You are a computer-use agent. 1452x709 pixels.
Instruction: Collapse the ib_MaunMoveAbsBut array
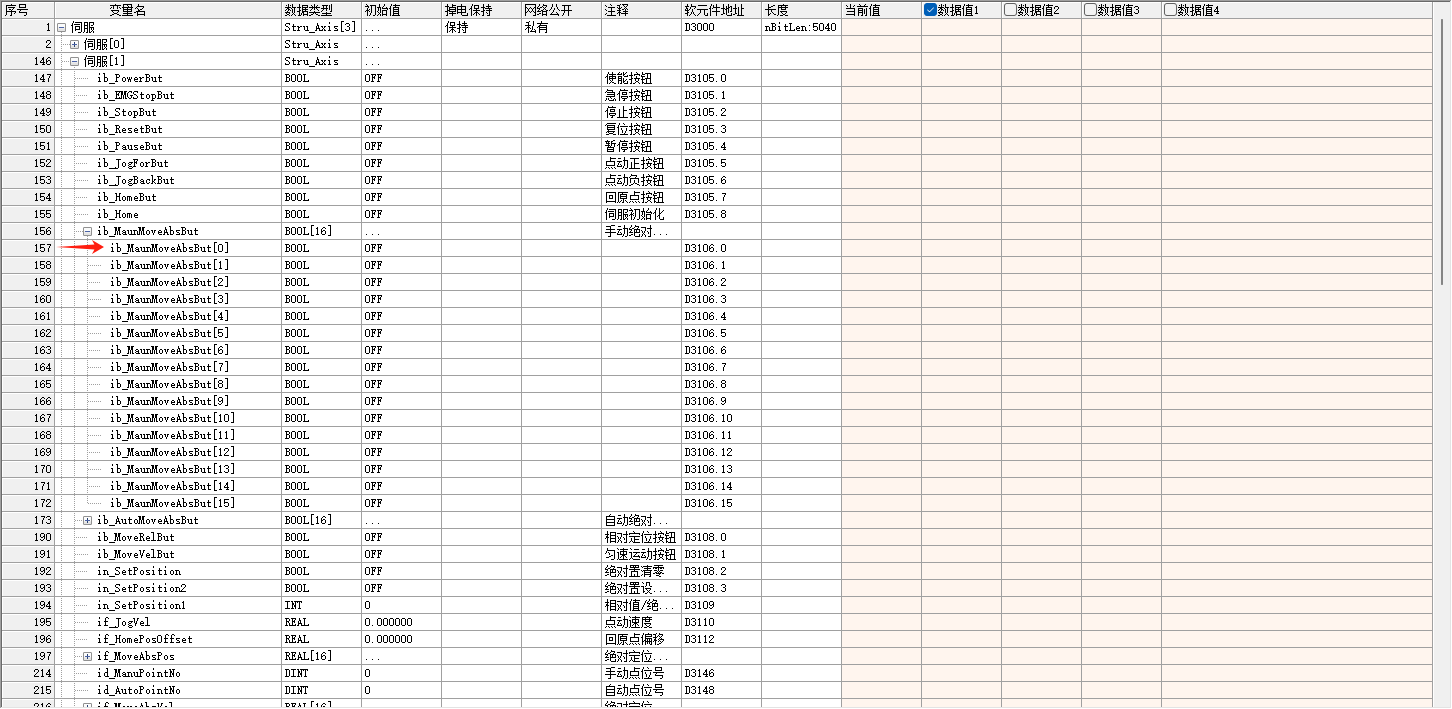click(87, 232)
